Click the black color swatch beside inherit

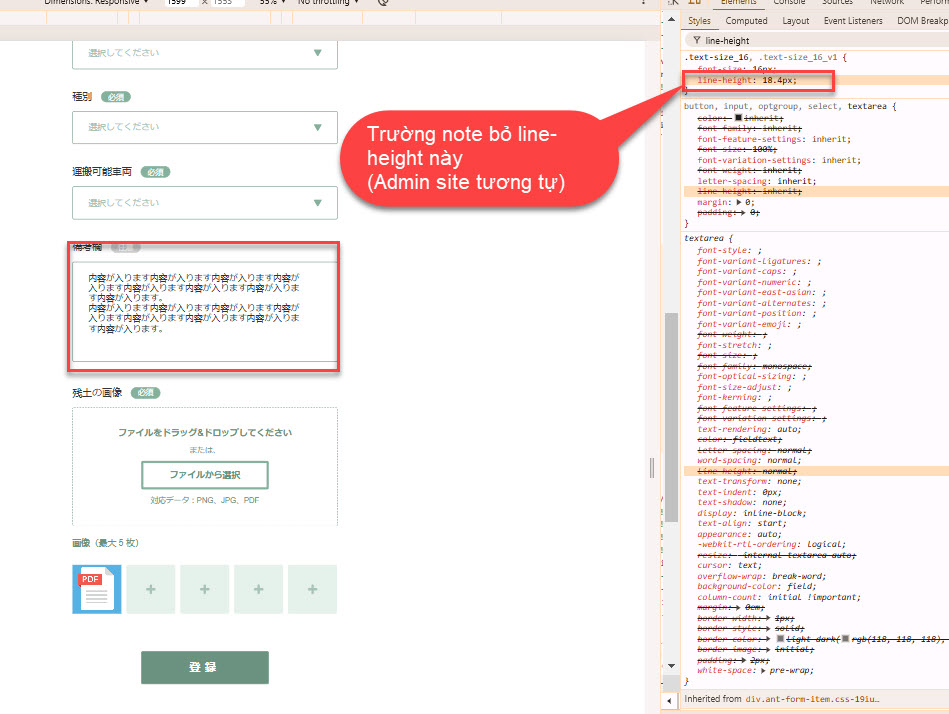(x=738, y=117)
